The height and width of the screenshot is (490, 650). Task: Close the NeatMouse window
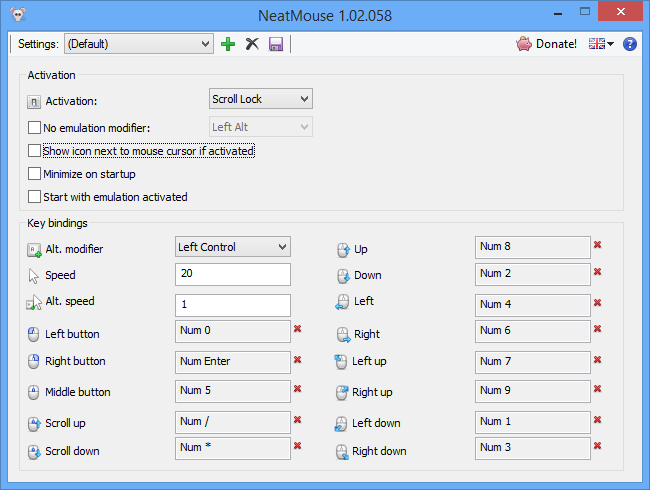coord(620,11)
